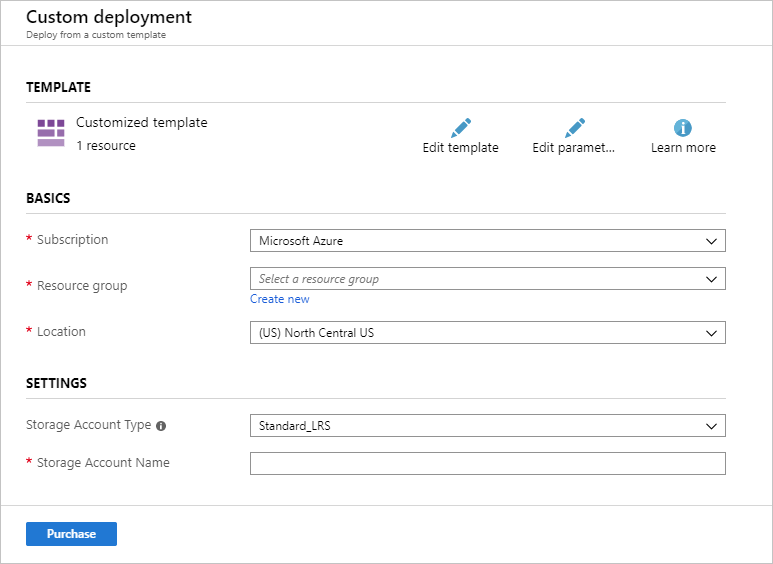Show the Storage Account Type info tooltip
The width and height of the screenshot is (773, 564).
click(161, 426)
